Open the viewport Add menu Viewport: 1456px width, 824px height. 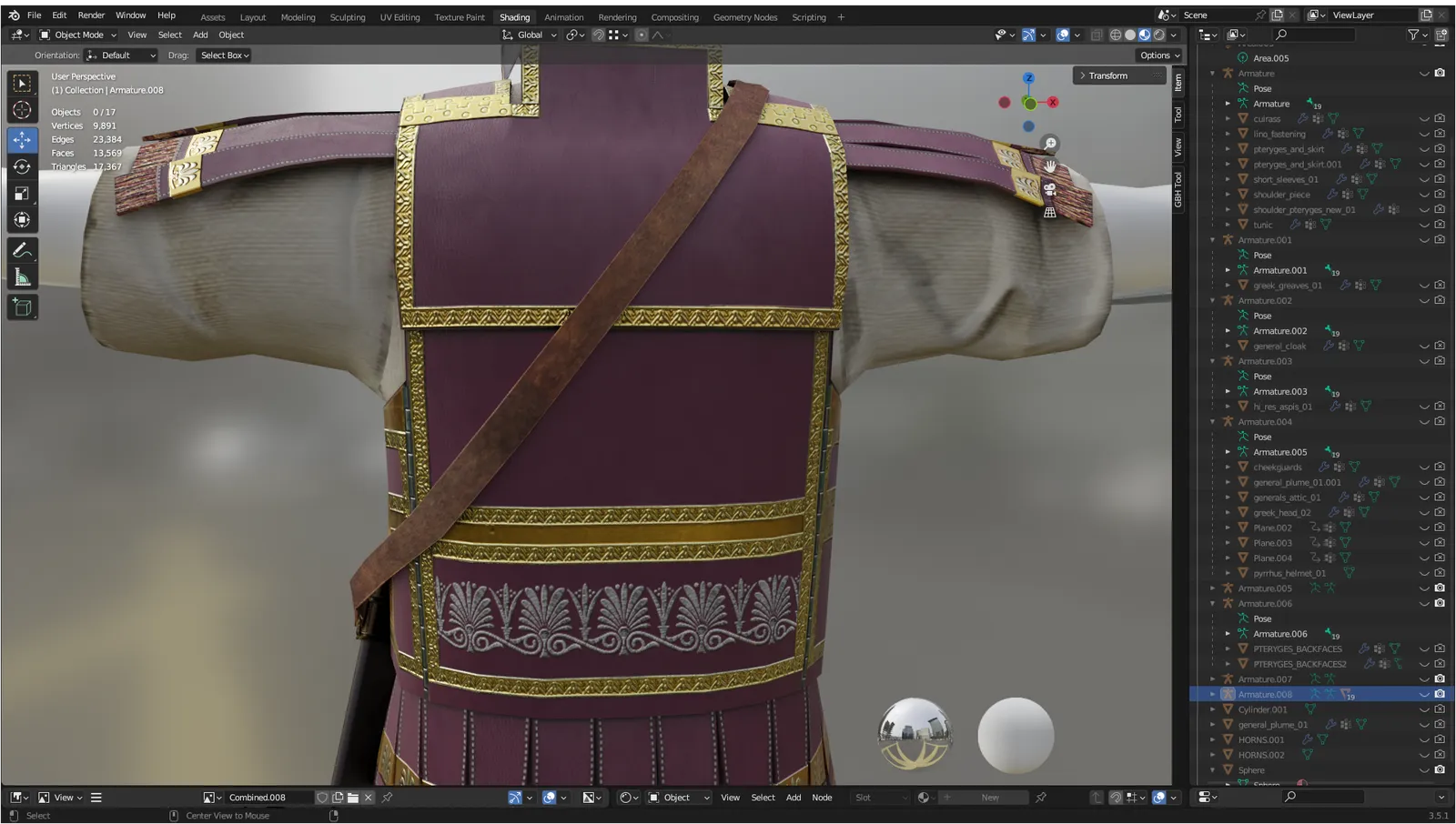click(200, 35)
